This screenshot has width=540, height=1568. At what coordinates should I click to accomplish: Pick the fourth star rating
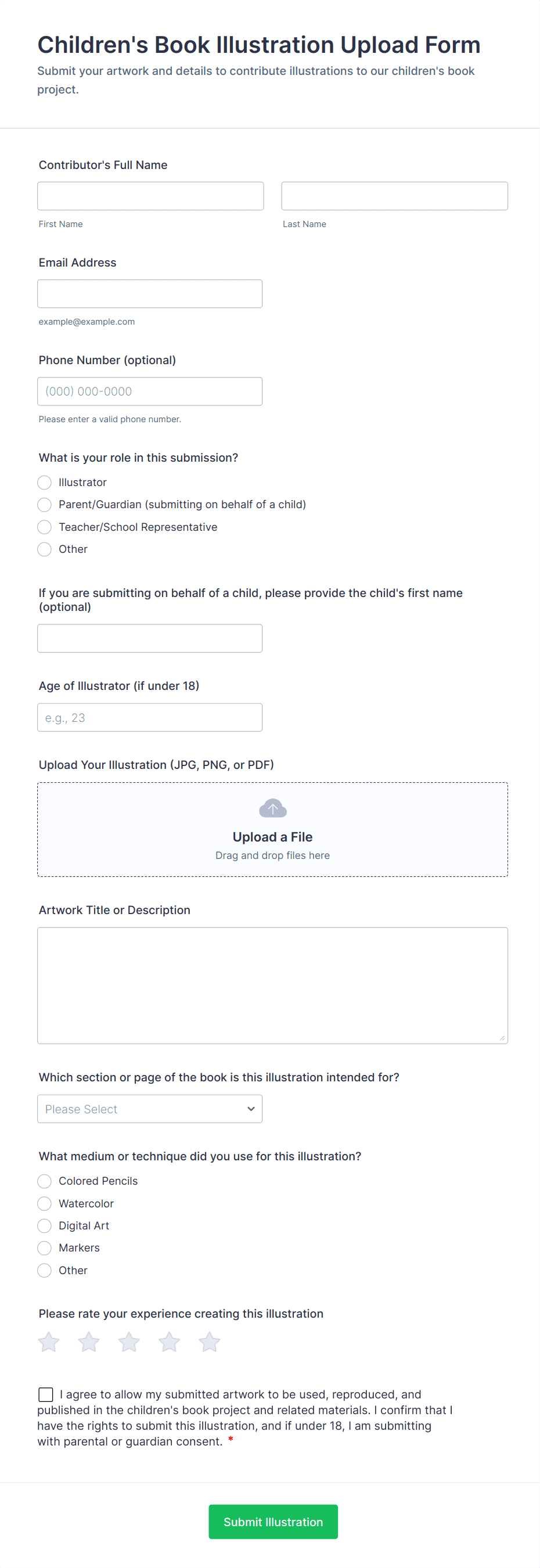169,1342
